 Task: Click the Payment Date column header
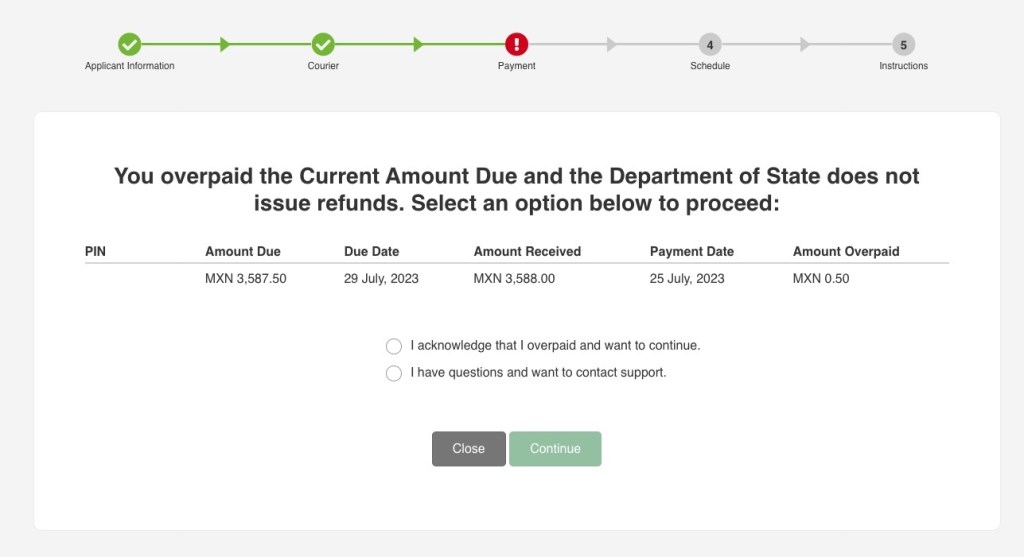[x=691, y=252]
